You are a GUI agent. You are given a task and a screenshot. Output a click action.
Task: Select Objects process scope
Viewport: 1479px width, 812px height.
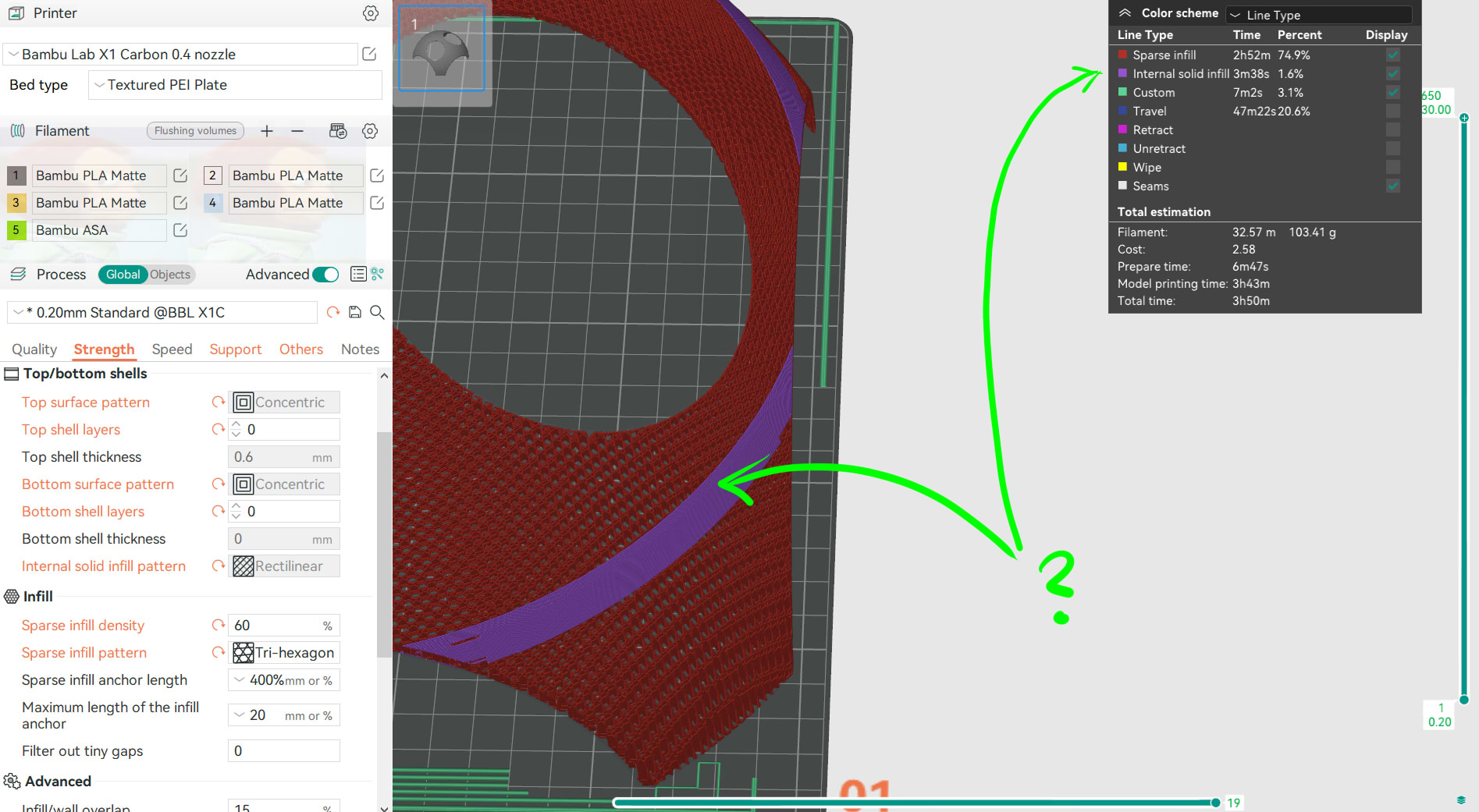[170, 275]
